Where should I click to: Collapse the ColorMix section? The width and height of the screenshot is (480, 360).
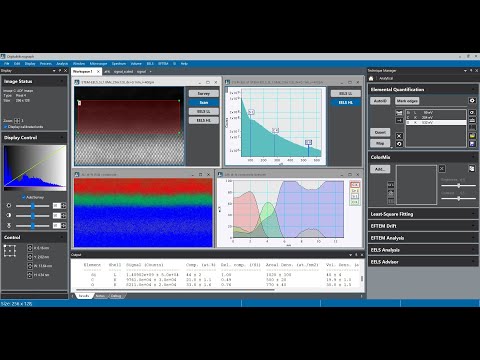pyautogui.click(x=473, y=157)
